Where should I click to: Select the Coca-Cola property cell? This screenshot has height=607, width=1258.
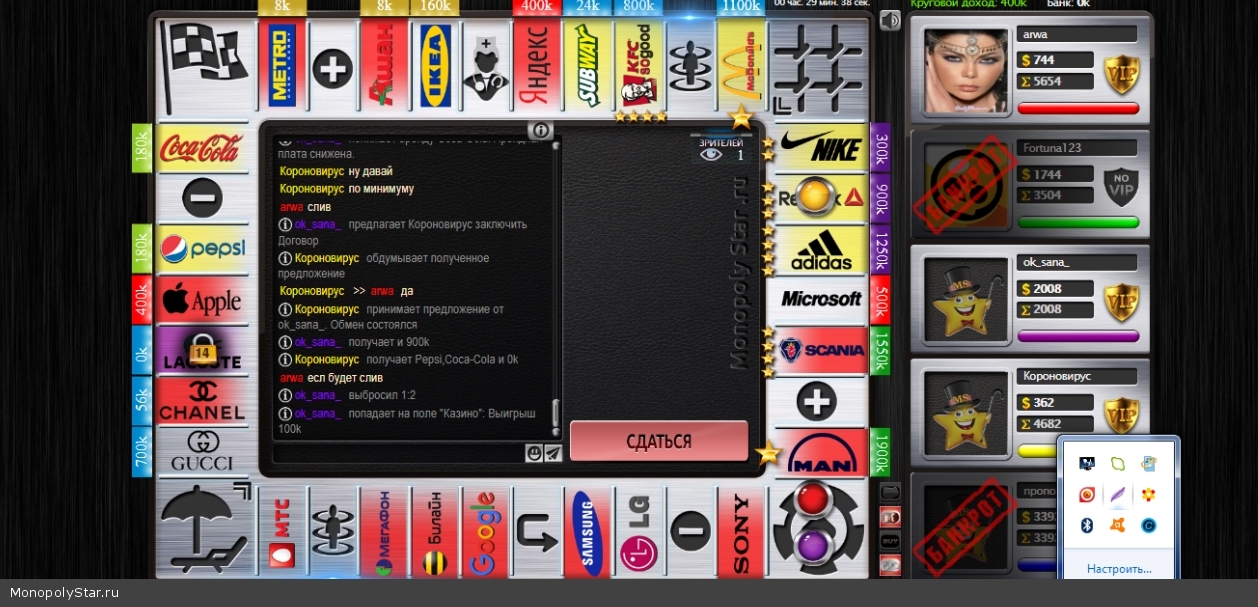(x=202, y=148)
